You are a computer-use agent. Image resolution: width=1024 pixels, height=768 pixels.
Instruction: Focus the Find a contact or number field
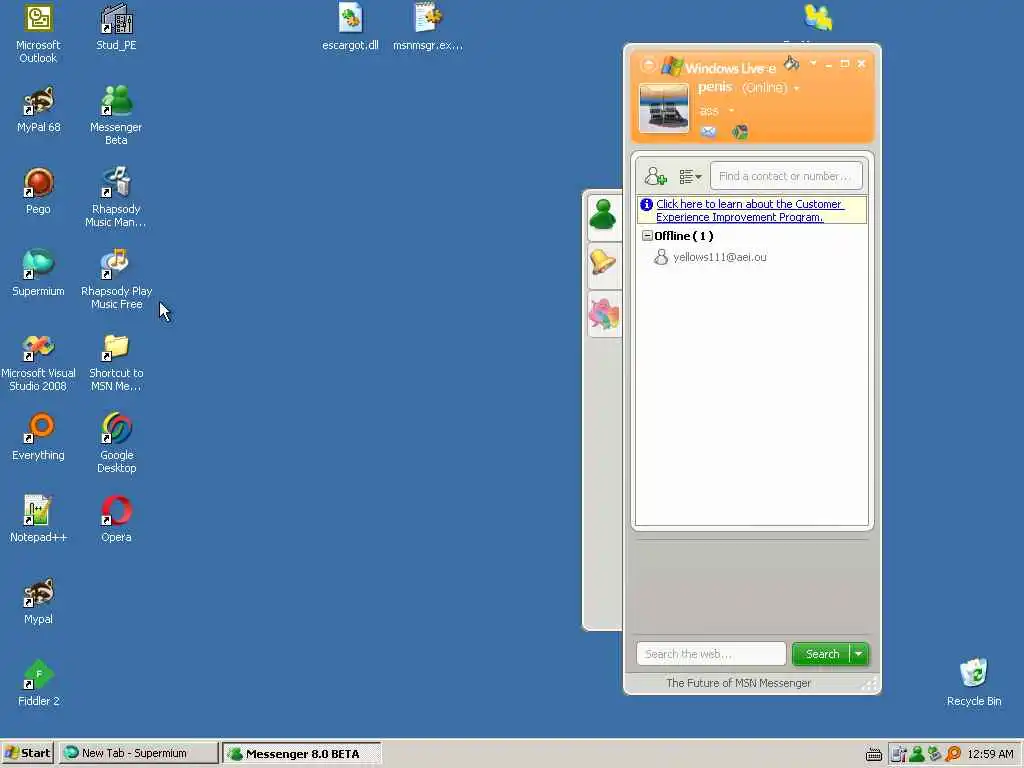point(786,176)
